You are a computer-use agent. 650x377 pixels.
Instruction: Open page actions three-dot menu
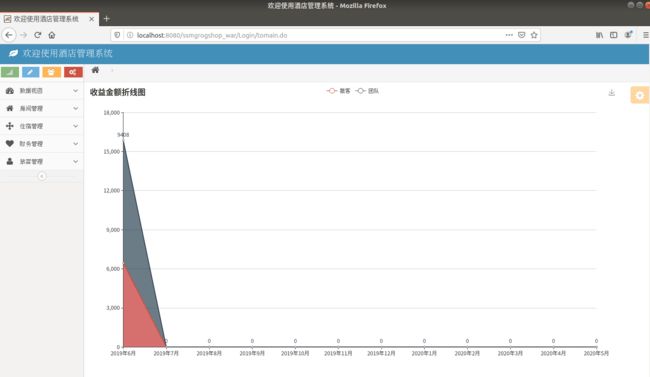tap(509, 35)
